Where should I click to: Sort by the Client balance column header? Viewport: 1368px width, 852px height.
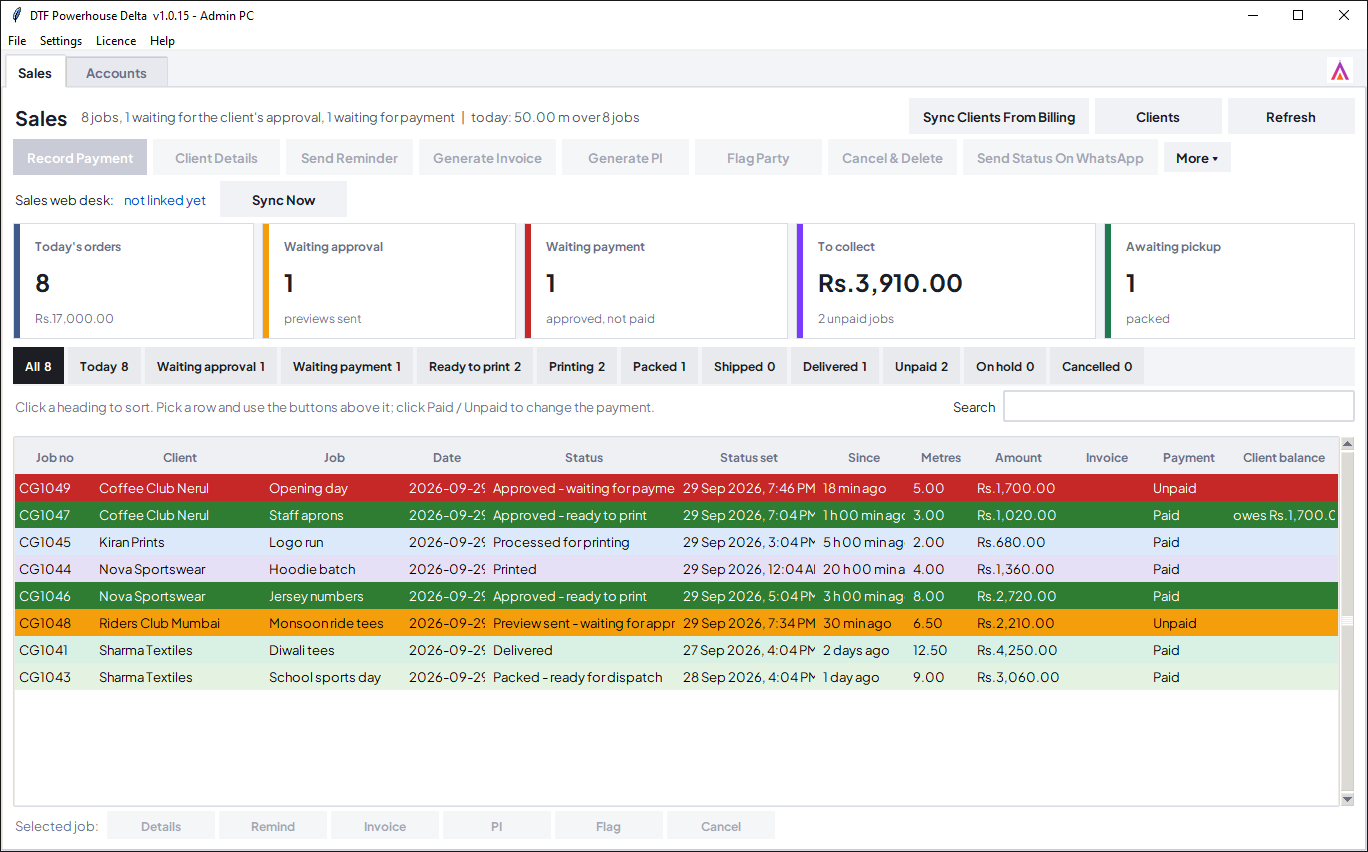point(1284,458)
